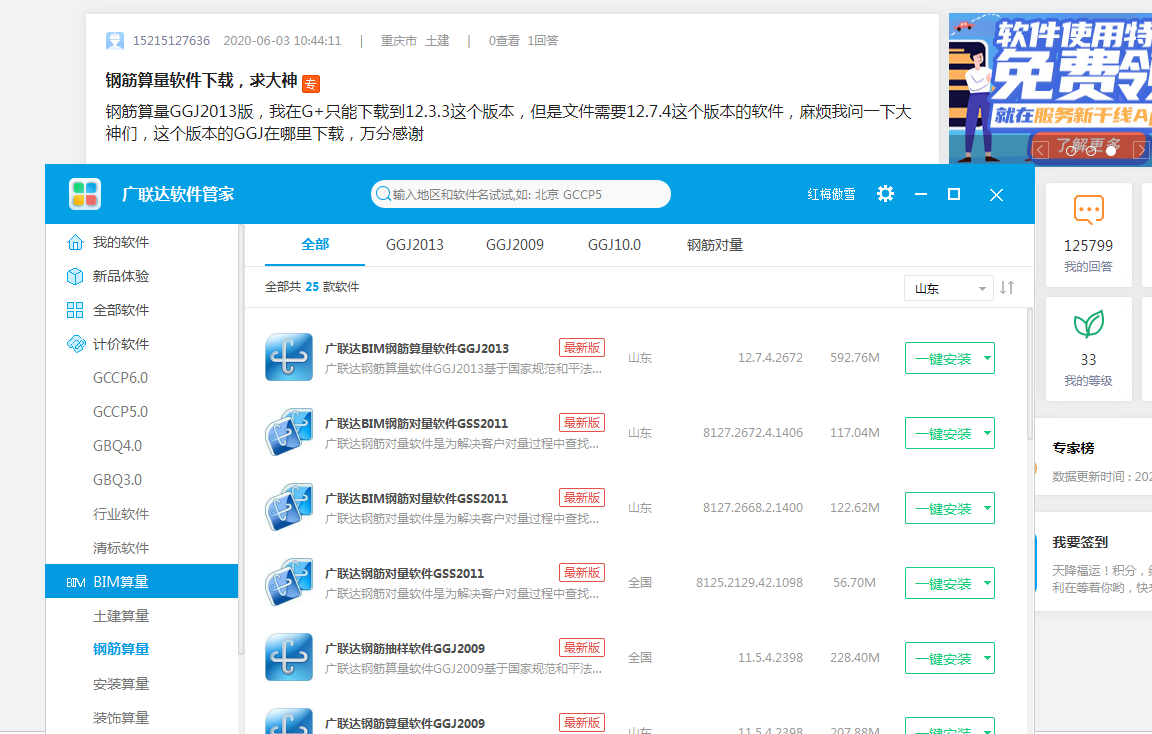Open GBQ4.0 in sidebar
Viewport: 1152px width, 734px height.
click(118, 445)
